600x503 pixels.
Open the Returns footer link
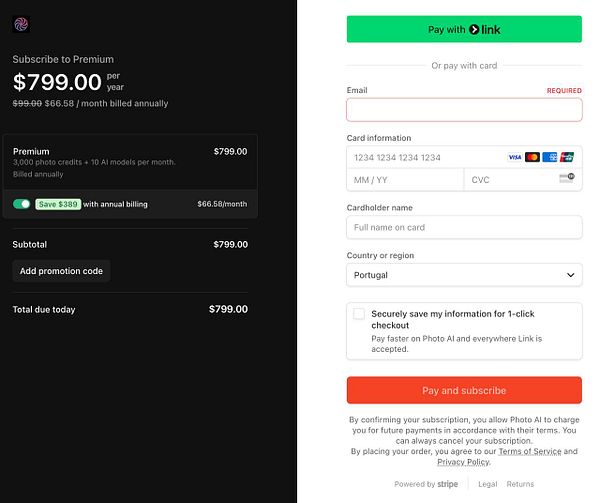(520, 484)
